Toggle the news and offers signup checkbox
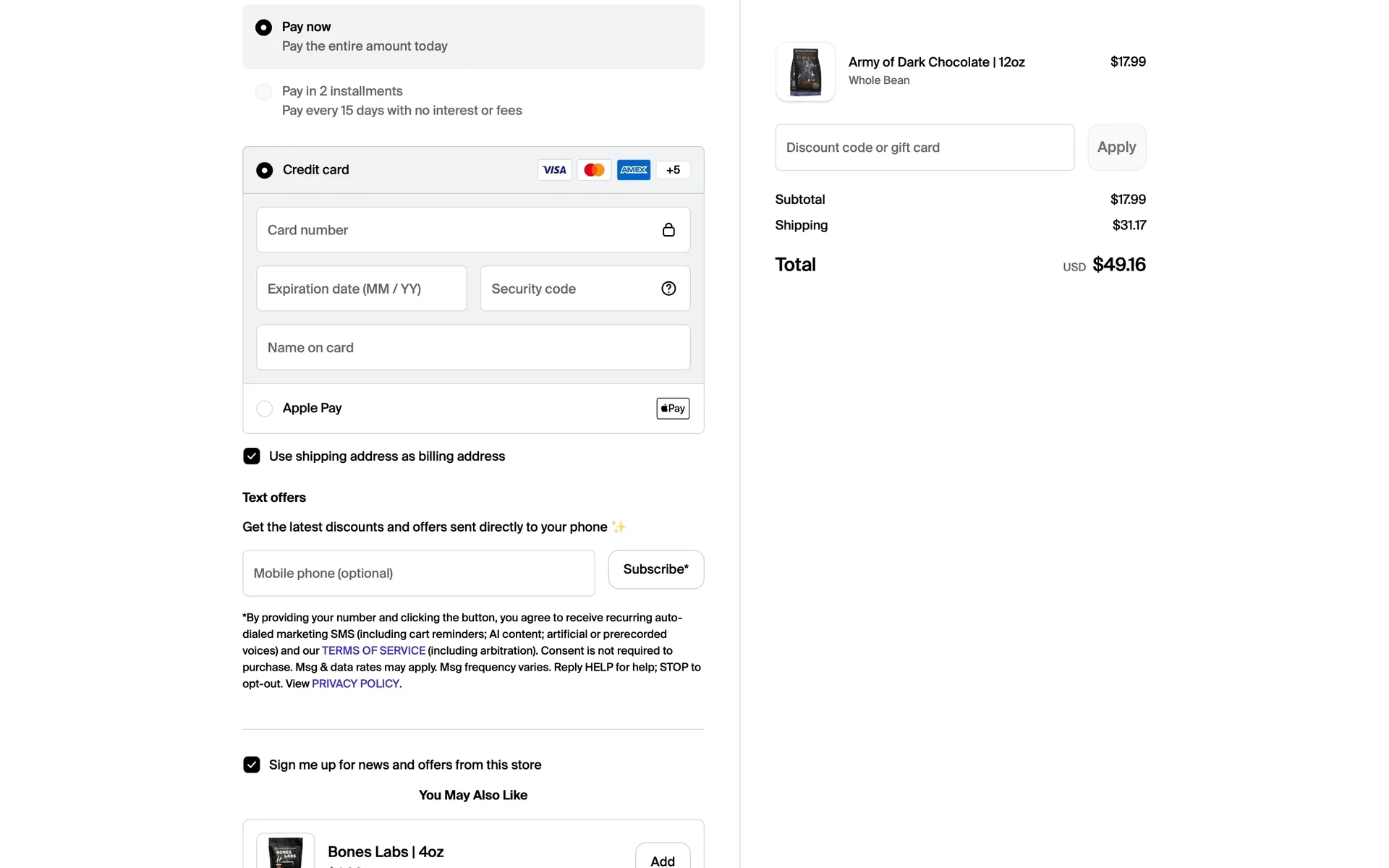The image size is (1389, 868). [x=252, y=765]
